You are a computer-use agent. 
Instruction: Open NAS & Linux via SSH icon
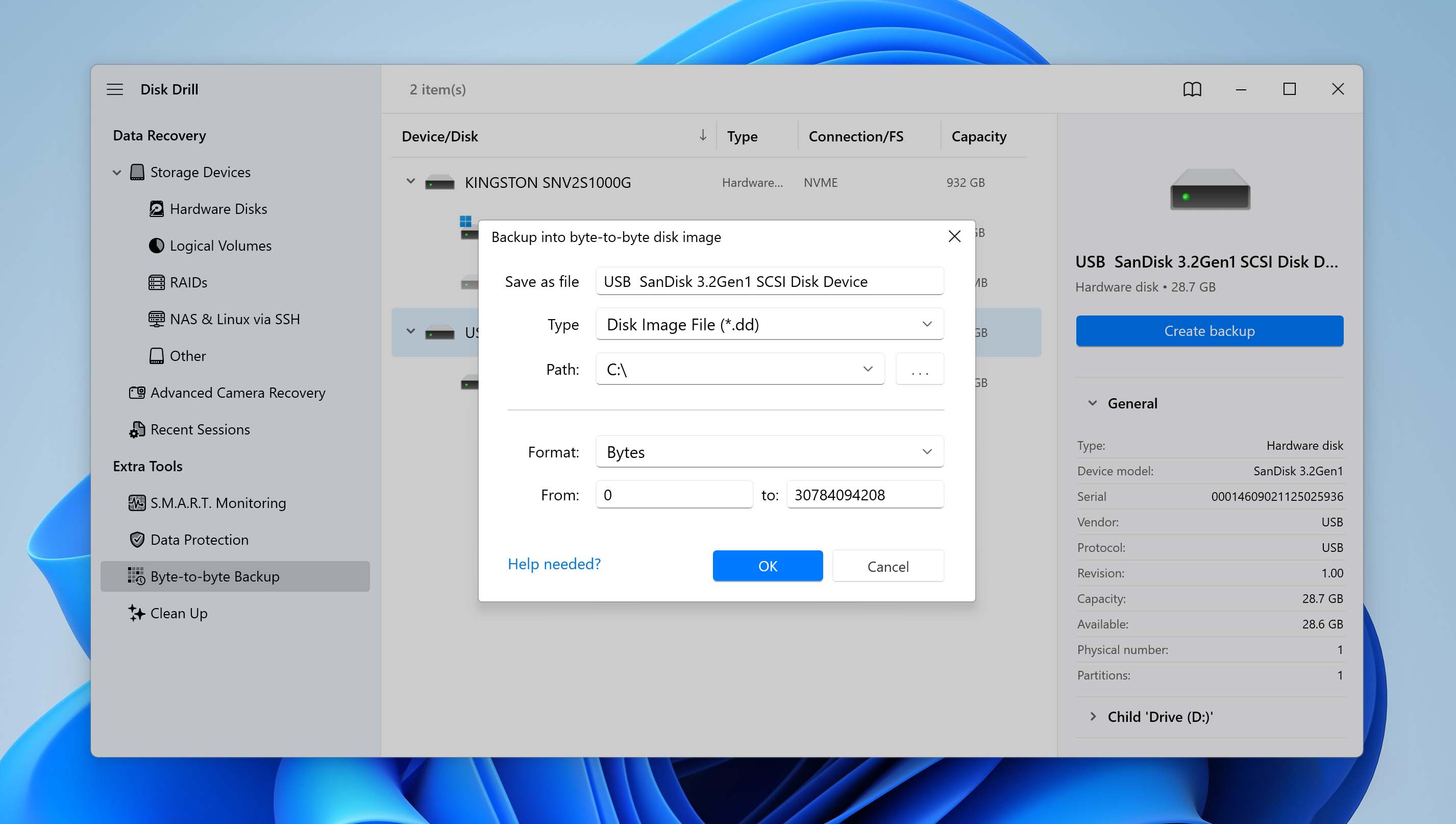(x=157, y=319)
